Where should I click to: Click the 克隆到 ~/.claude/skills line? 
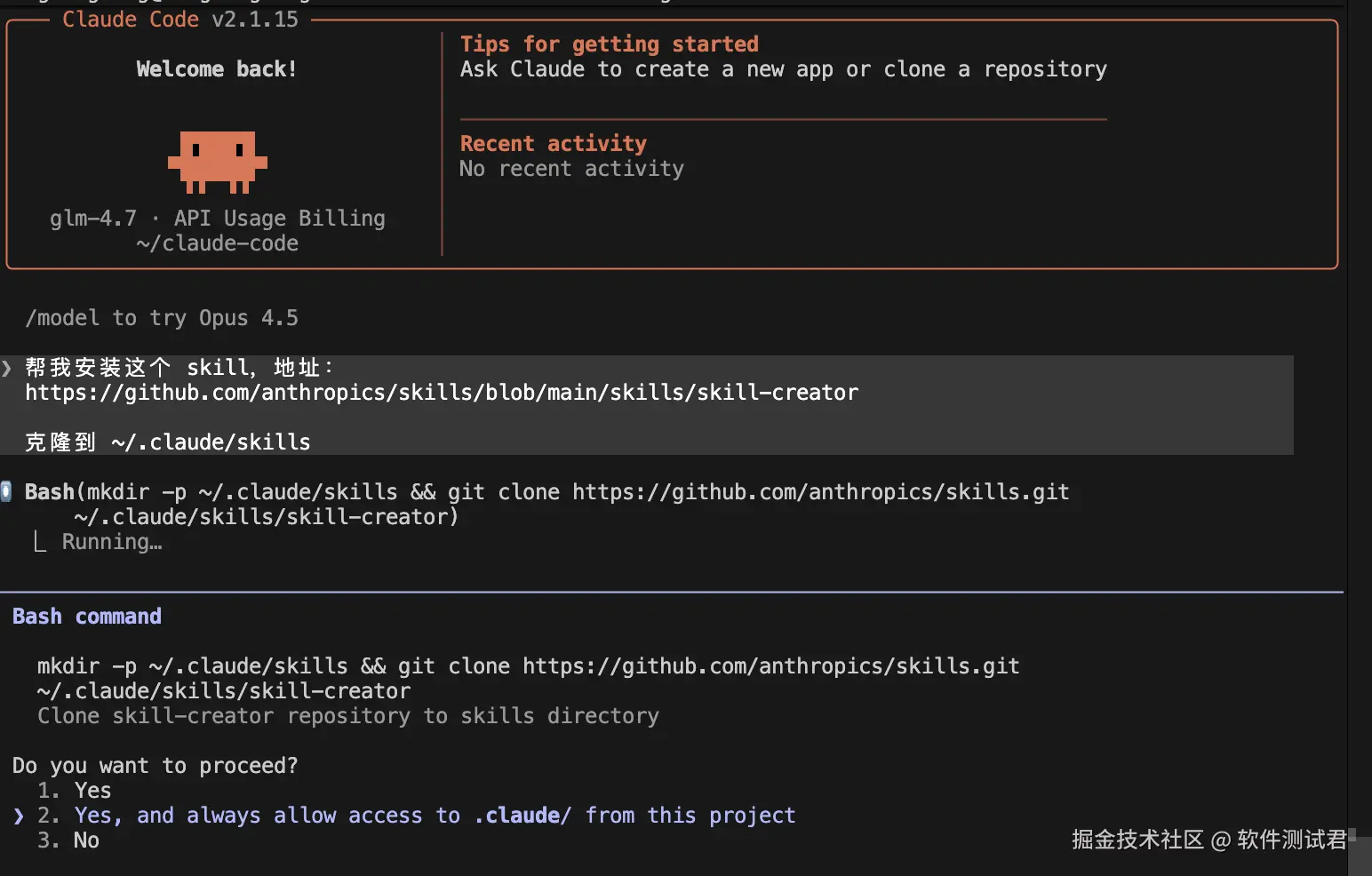168,442
